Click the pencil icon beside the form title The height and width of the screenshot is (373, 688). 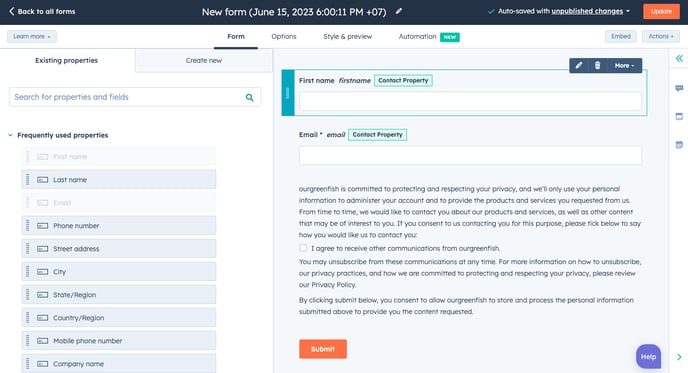pyautogui.click(x=398, y=11)
